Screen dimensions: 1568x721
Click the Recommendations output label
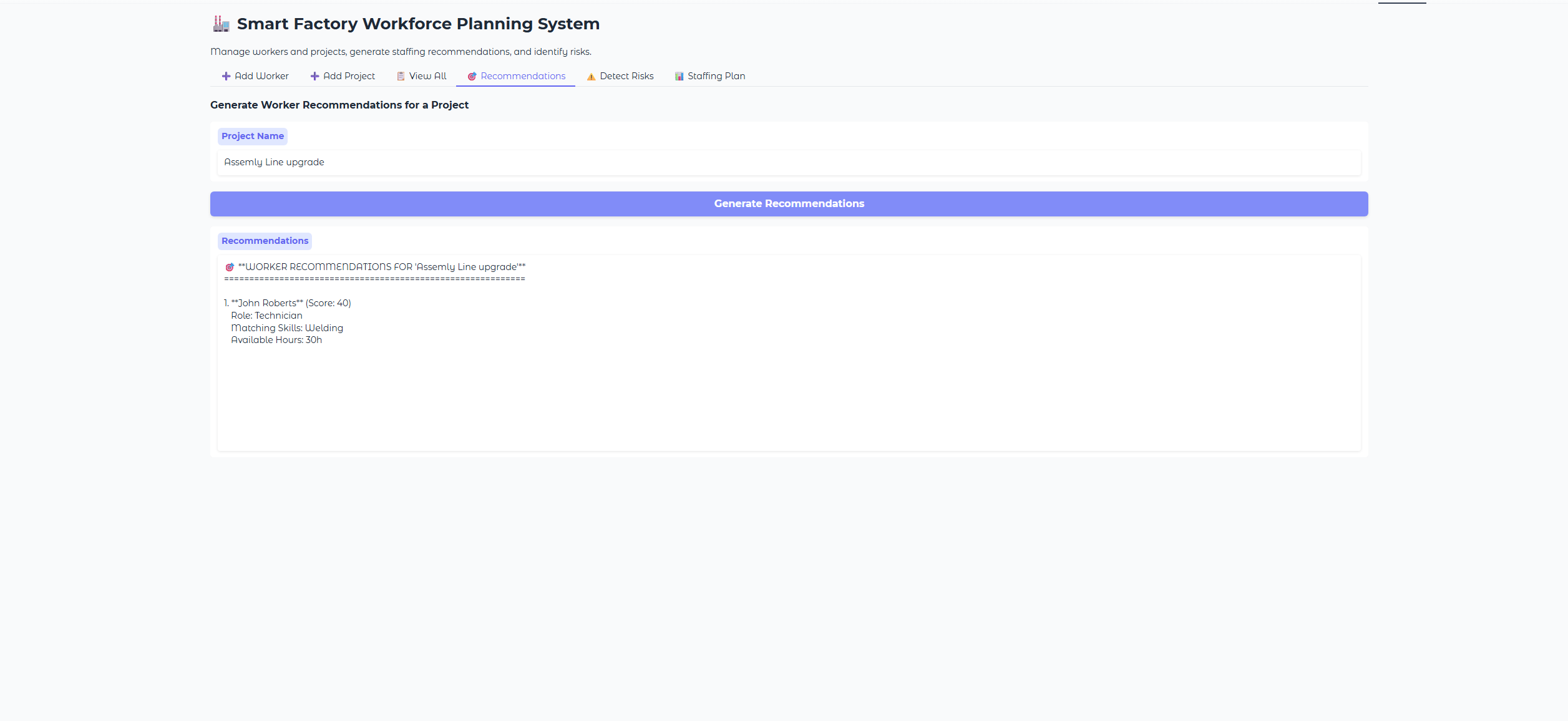[x=265, y=241]
